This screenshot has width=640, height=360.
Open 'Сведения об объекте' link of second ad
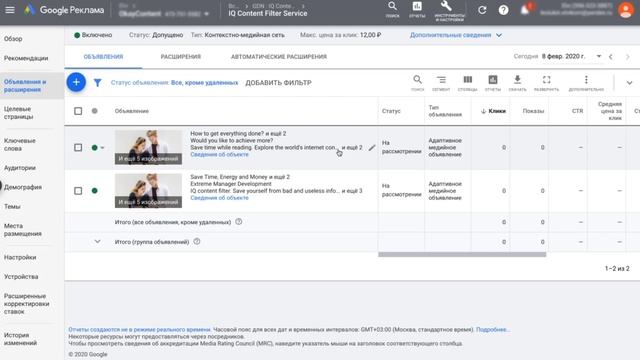point(219,198)
